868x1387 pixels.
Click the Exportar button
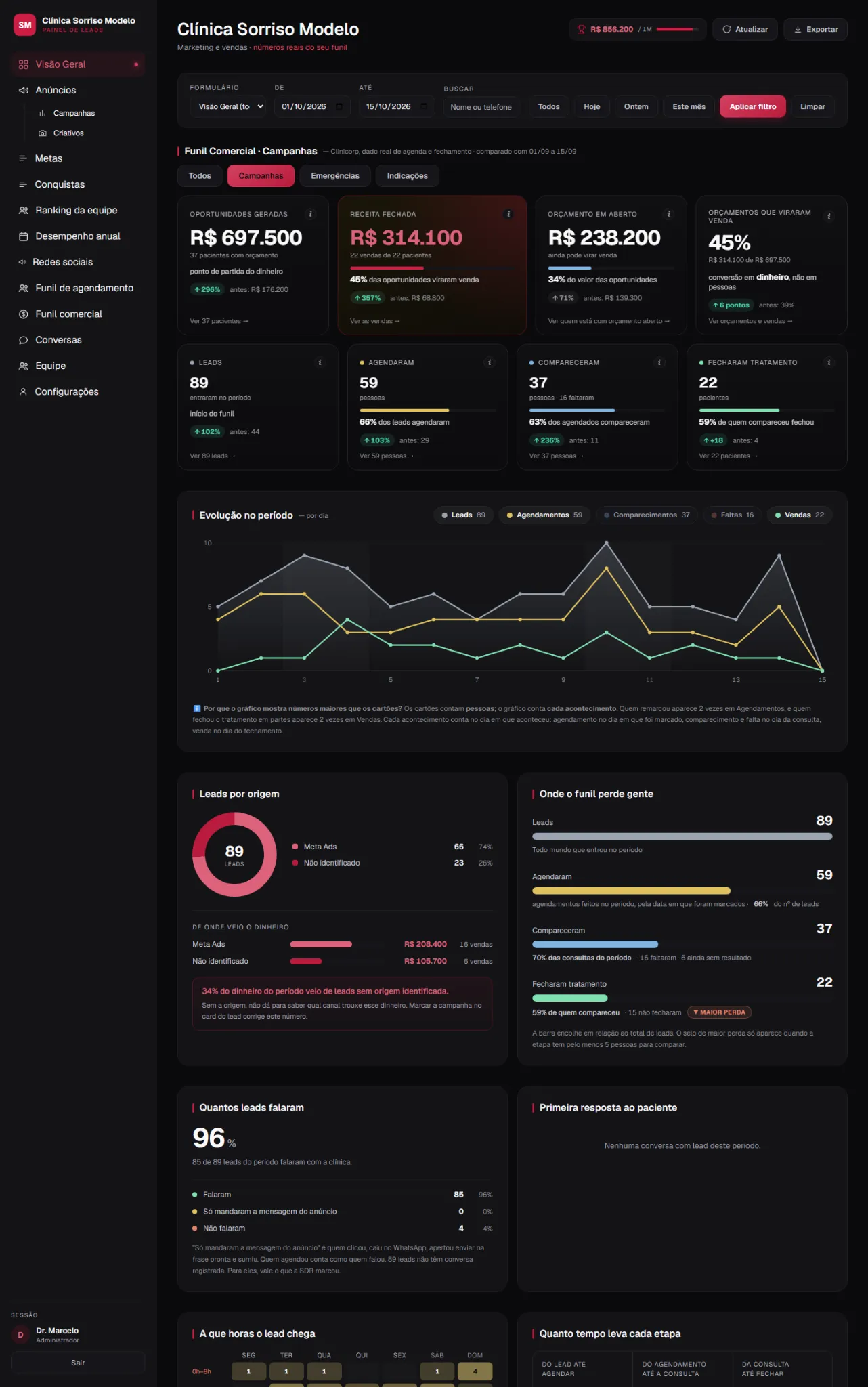click(x=816, y=29)
